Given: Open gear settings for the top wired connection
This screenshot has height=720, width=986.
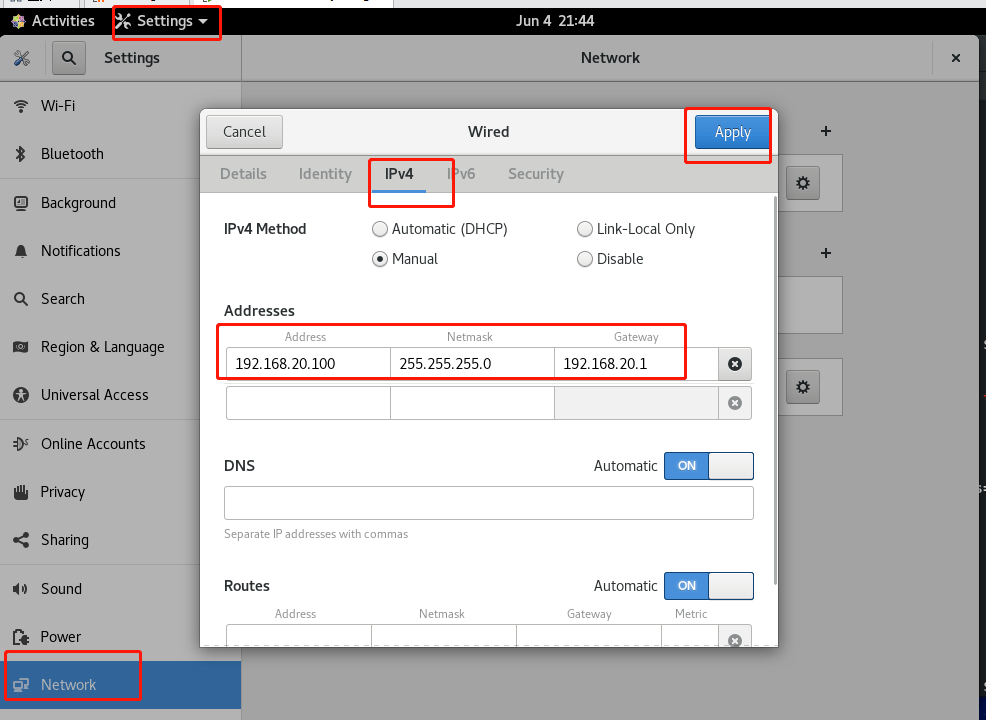Looking at the screenshot, I should (802, 183).
